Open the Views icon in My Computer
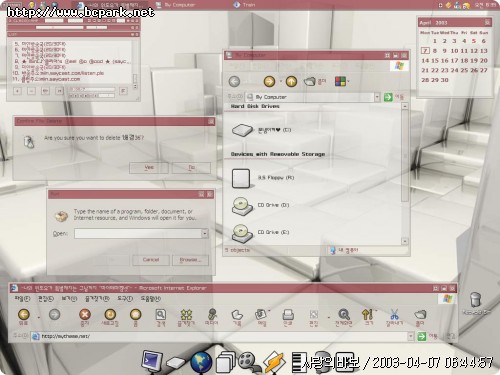This screenshot has width=500, height=375. click(340, 81)
